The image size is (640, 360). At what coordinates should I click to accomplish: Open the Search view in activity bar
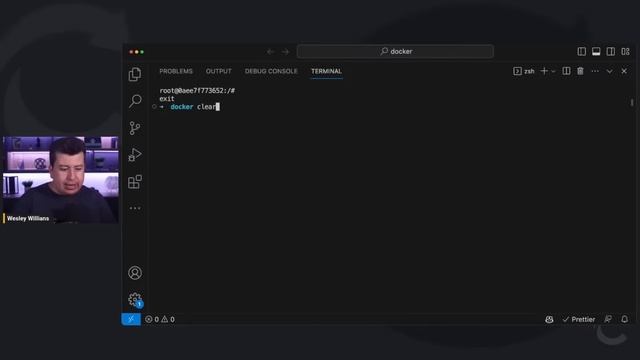point(135,101)
